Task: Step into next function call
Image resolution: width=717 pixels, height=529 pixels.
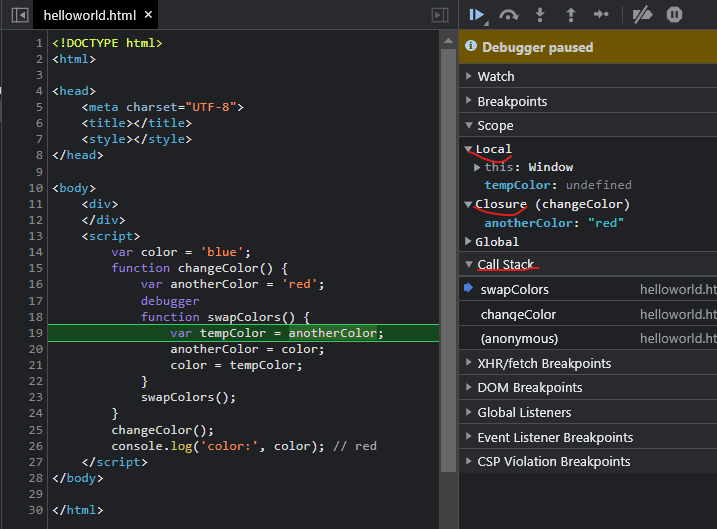Action: tap(541, 14)
